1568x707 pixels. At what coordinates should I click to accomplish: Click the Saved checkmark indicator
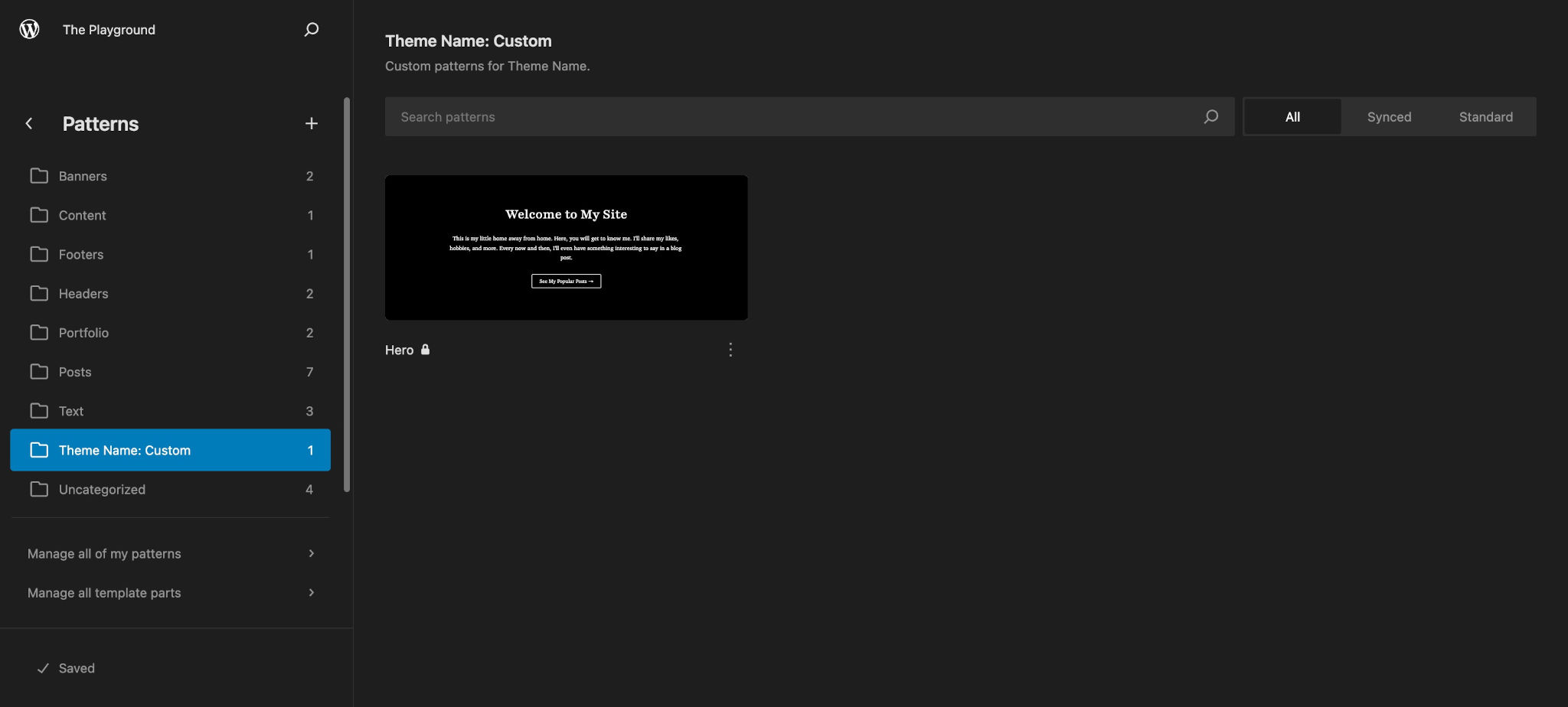(x=44, y=667)
